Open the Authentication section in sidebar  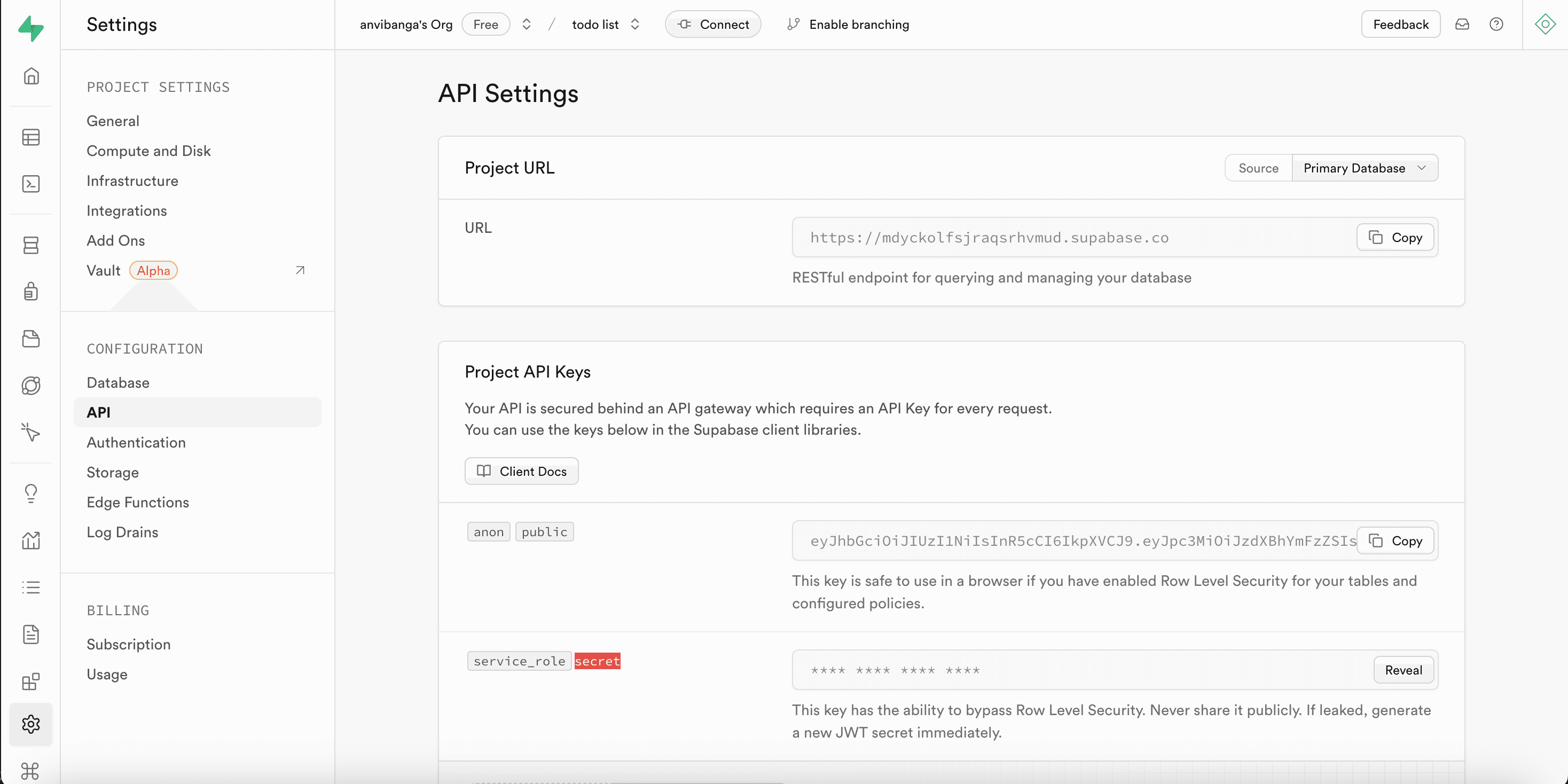click(x=30, y=292)
